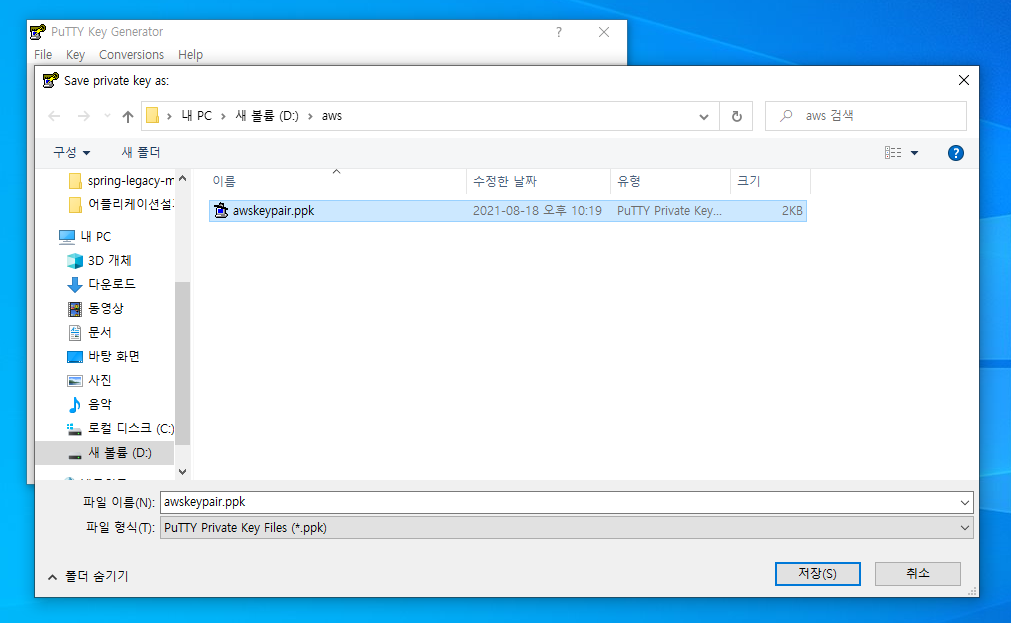Image resolution: width=1011 pixels, height=623 pixels.
Task: Click sidebar scrollbar up arrow
Action: (182, 179)
